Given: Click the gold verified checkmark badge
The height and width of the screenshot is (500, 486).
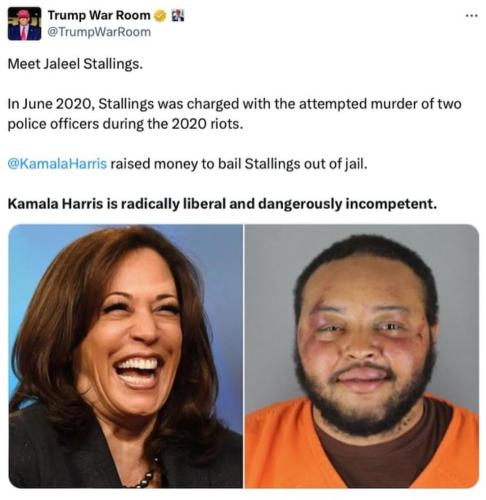Looking at the screenshot, I should (x=160, y=16).
